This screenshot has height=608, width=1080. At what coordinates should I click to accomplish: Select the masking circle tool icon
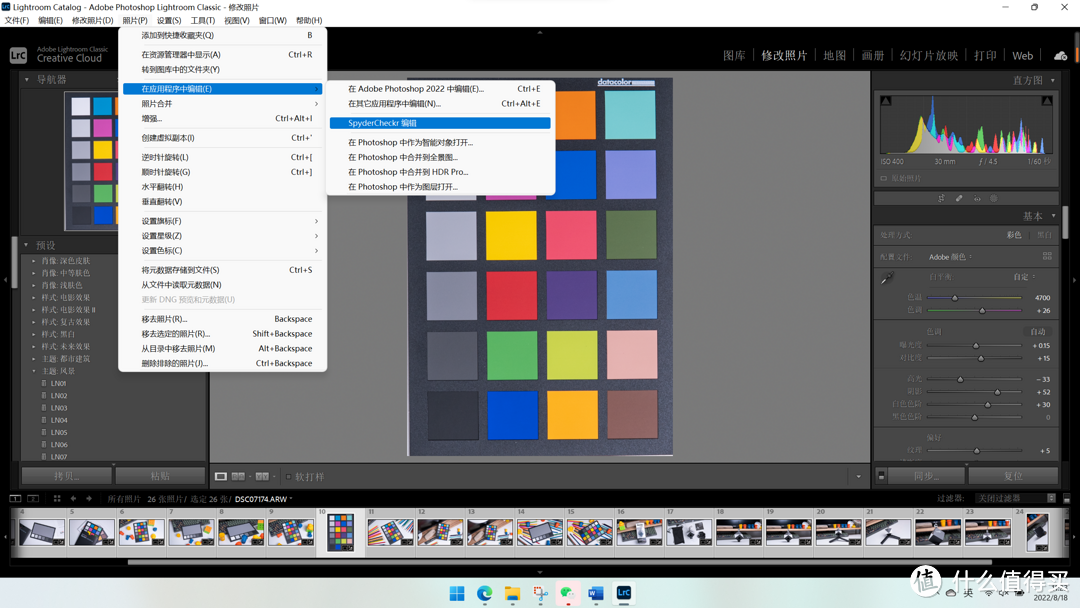click(x=994, y=198)
